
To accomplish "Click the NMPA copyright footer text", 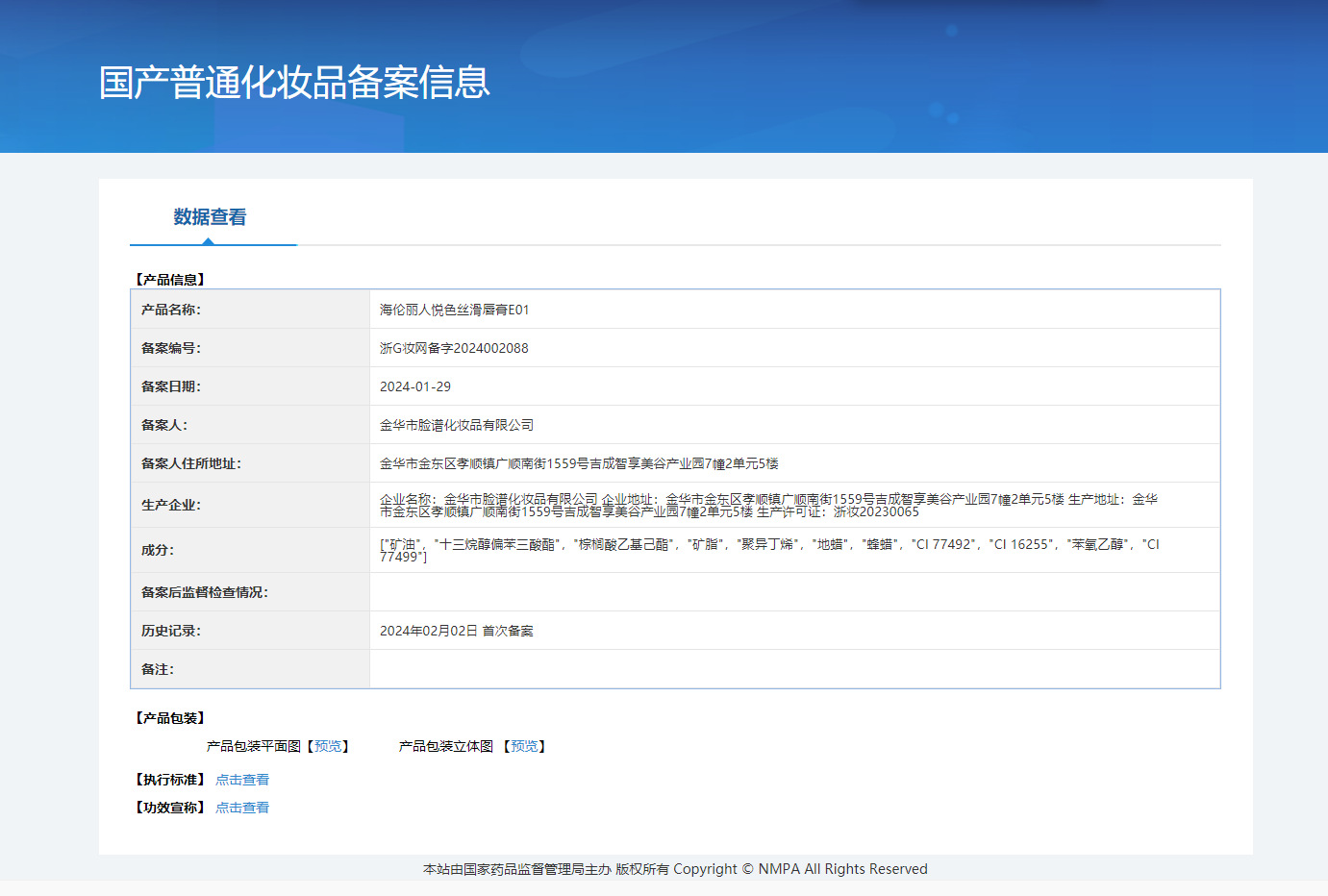I will 675,869.
